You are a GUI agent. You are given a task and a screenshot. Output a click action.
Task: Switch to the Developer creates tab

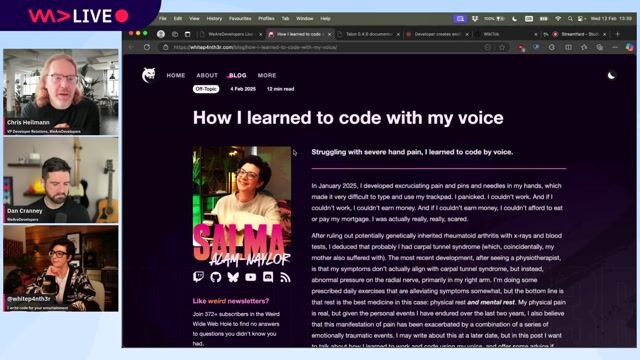pyautogui.click(x=438, y=34)
